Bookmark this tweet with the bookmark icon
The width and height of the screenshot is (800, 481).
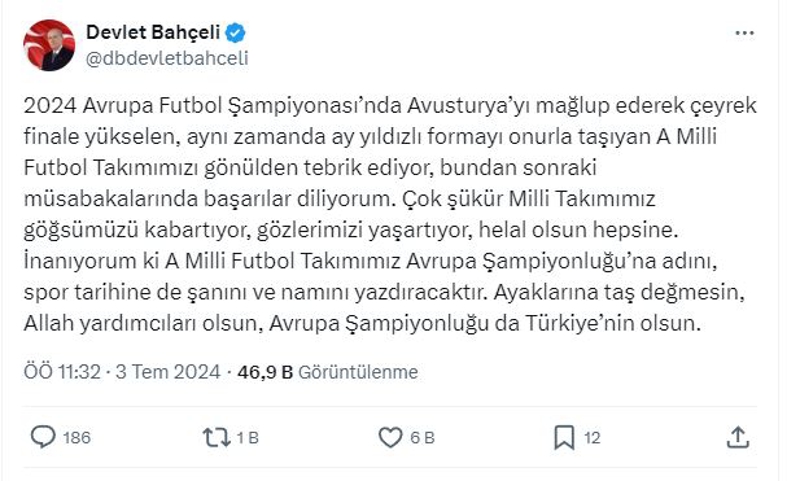[564, 437]
